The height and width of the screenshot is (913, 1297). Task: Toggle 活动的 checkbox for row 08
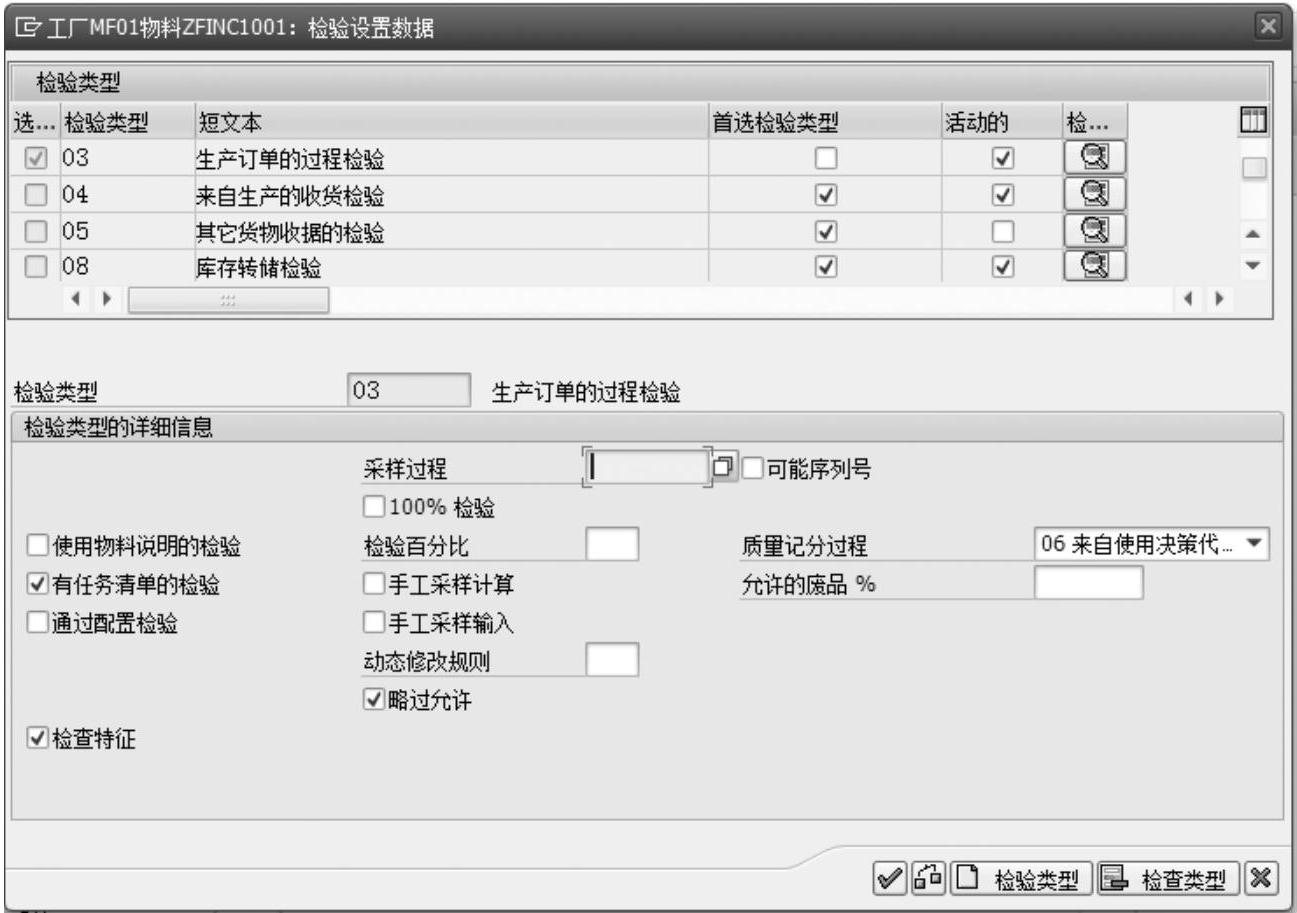[x=1001, y=266]
